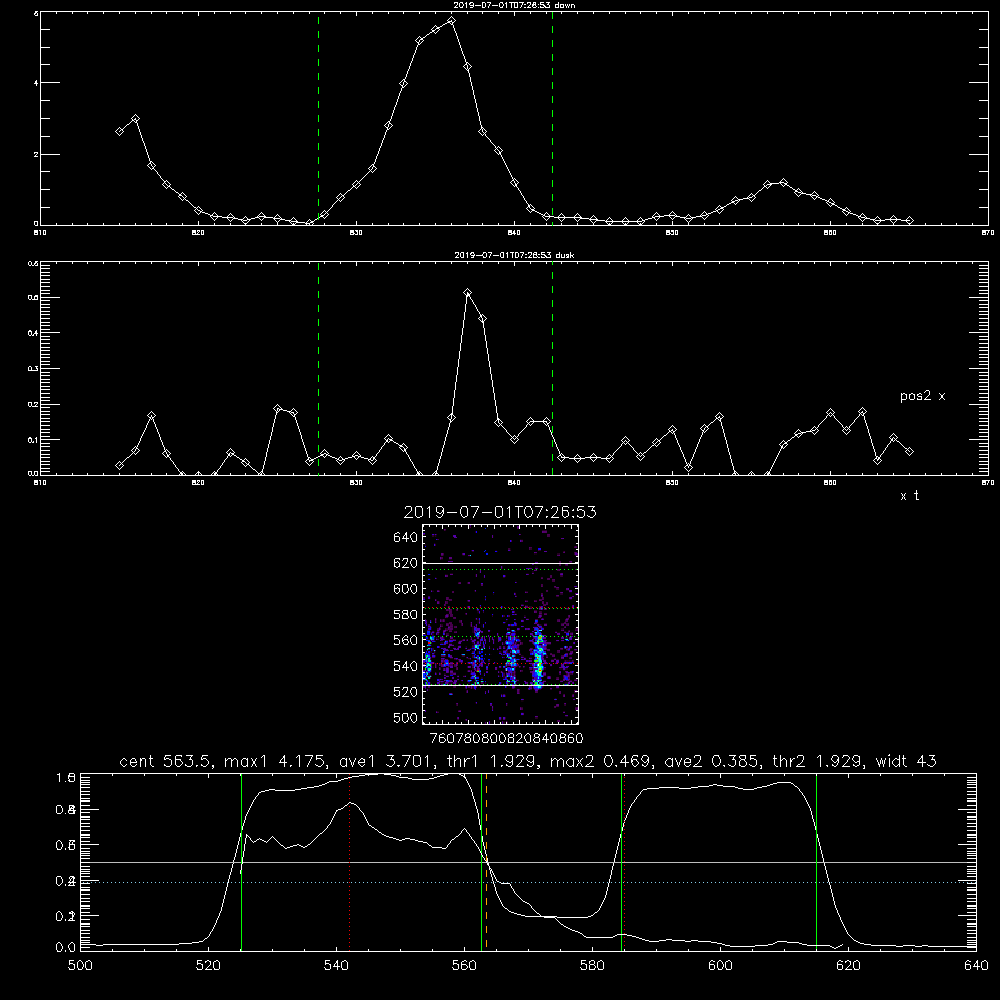Click the green vertical line at 615
The height and width of the screenshot is (1000, 1000).
tap(816, 861)
